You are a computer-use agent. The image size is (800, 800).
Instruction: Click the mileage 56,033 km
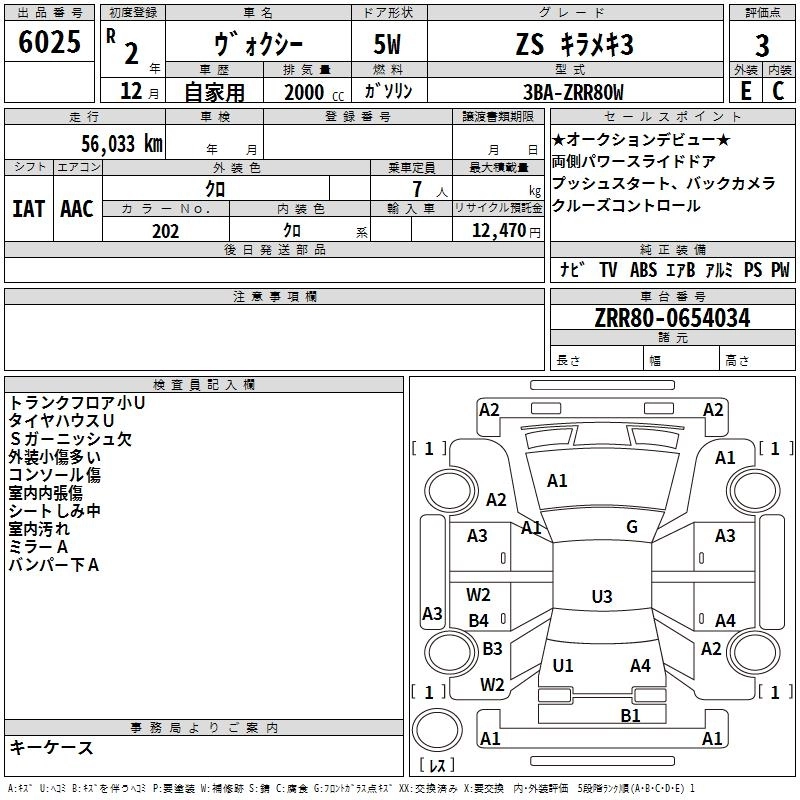coord(122,144)
